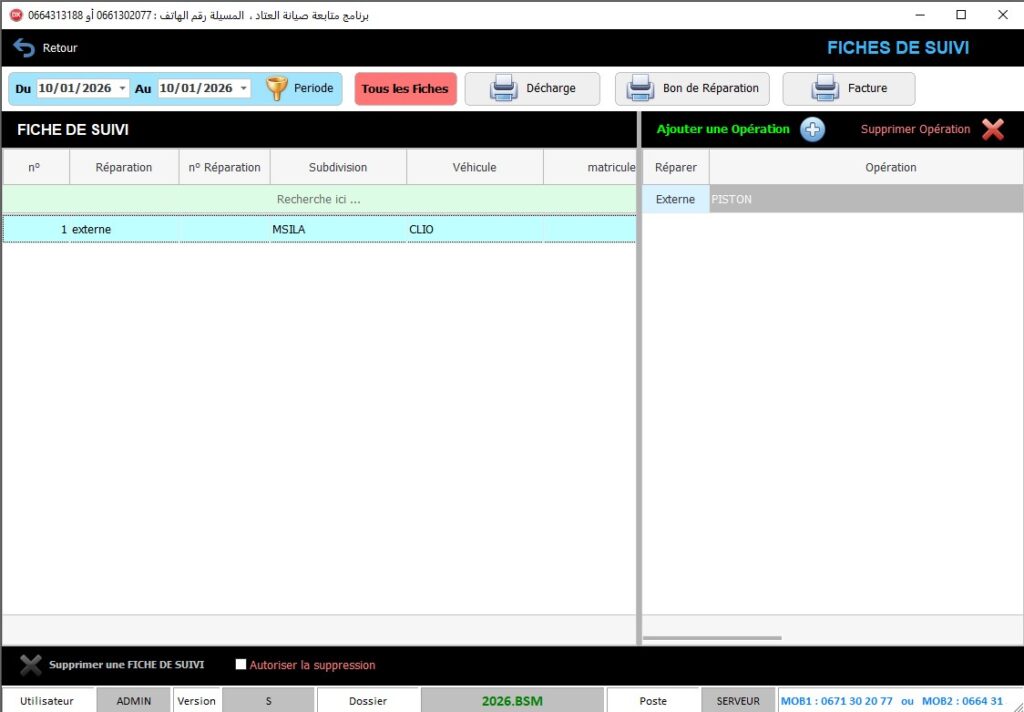Enable the Autoriser la suppression checkbox
The width and height of the screenshot is (1024, 712).
point(240,665)
